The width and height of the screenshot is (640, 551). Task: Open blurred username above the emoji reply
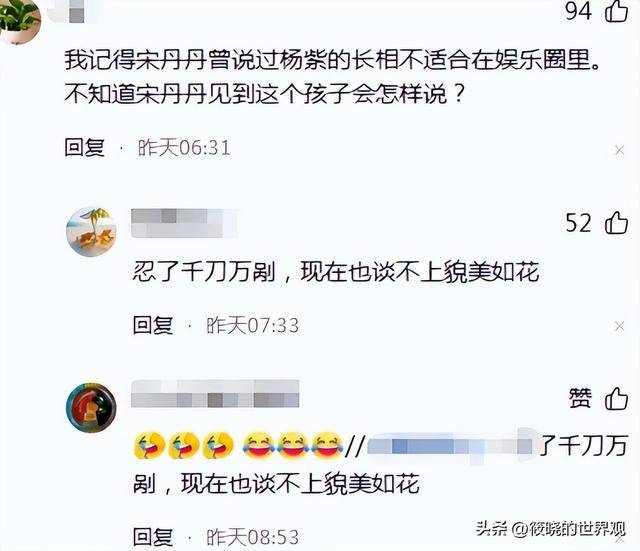[215, 393]
